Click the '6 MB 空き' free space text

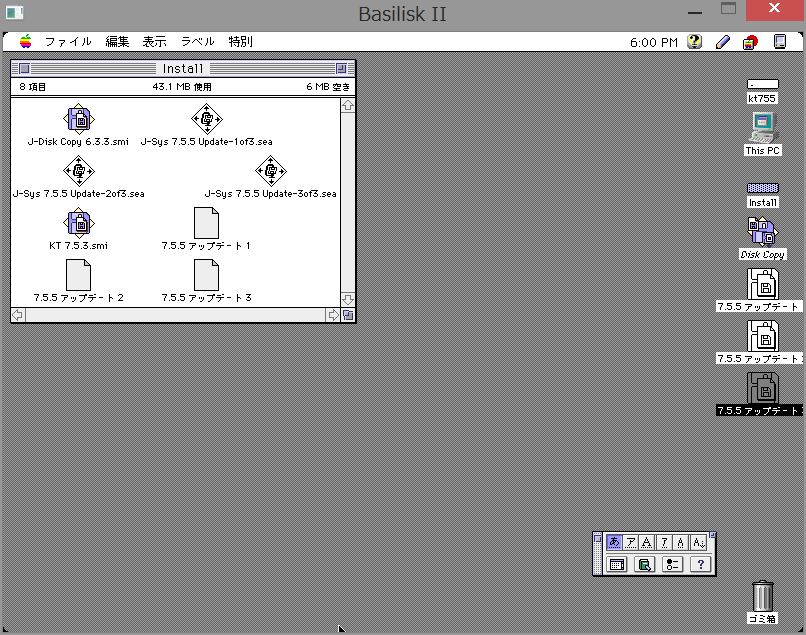(x=328, y=87)
